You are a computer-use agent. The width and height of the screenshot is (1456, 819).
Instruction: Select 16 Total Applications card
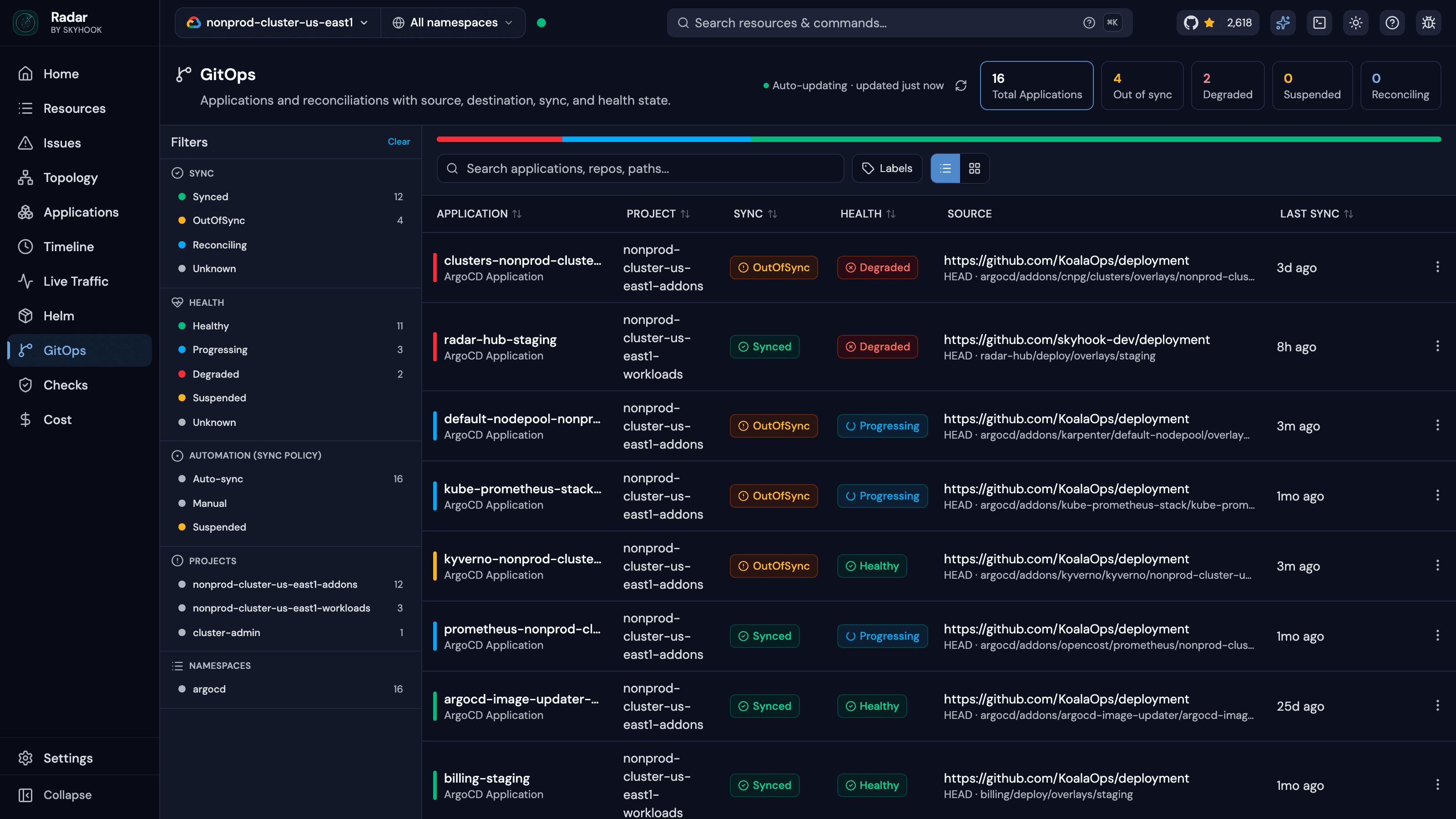coord(1036,86)
